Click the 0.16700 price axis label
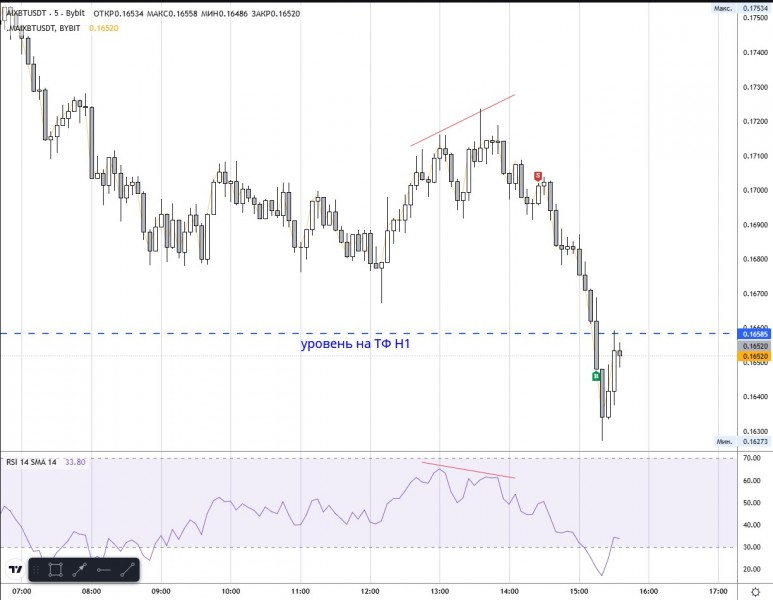The width and height of the screenshot is (773, 600). coord(755,294)
